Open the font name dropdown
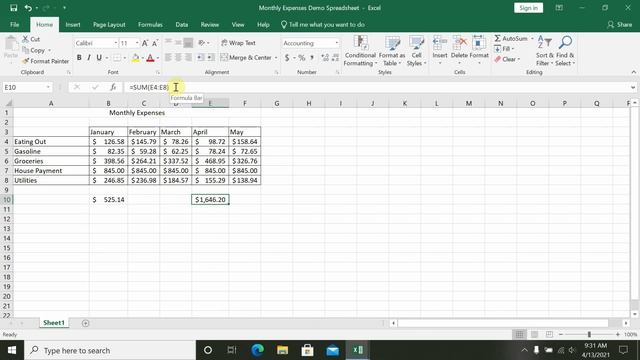640x360 pixels. tap(116, 43)
